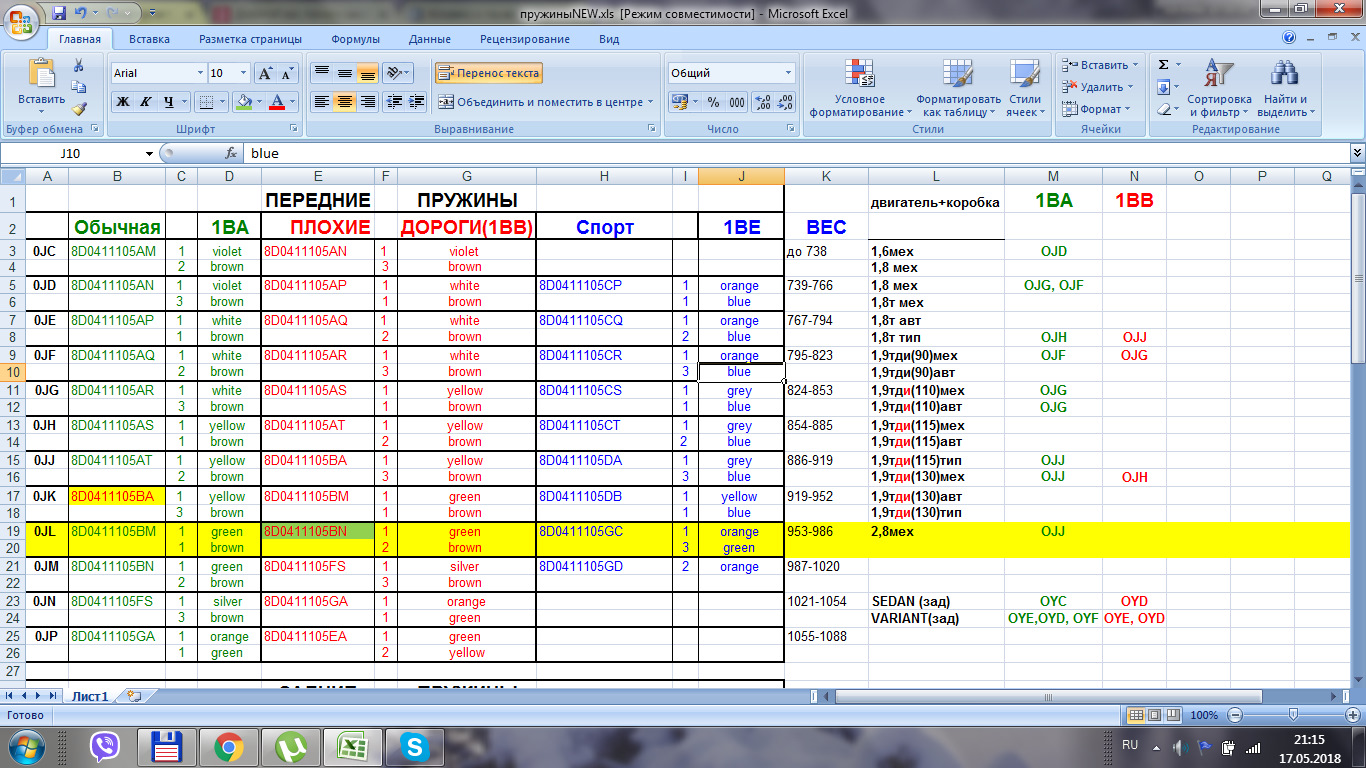Toggle the Перенос текста wrap button
This screenshot has width=1366, height=768.
[x=488, y=73]
